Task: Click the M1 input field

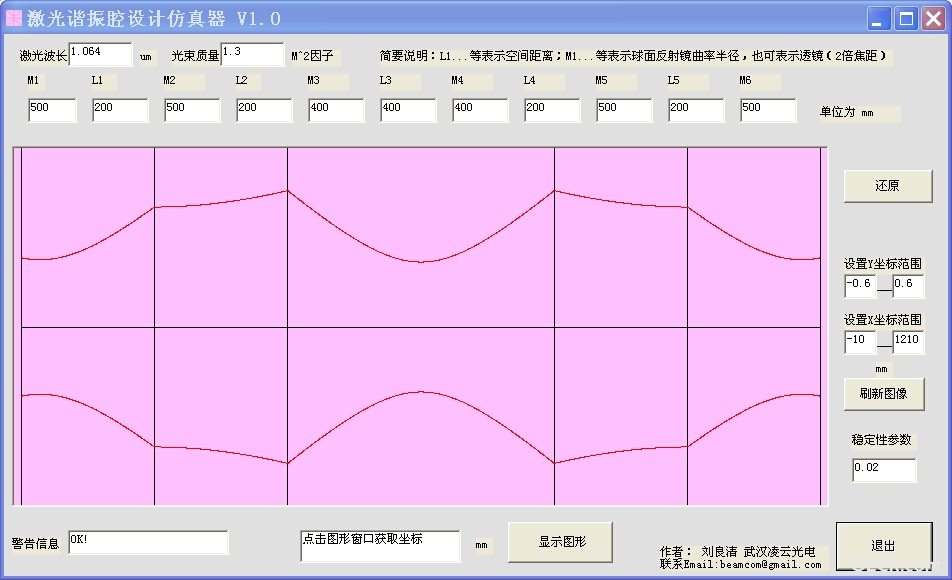Action: tap(52, 111)
